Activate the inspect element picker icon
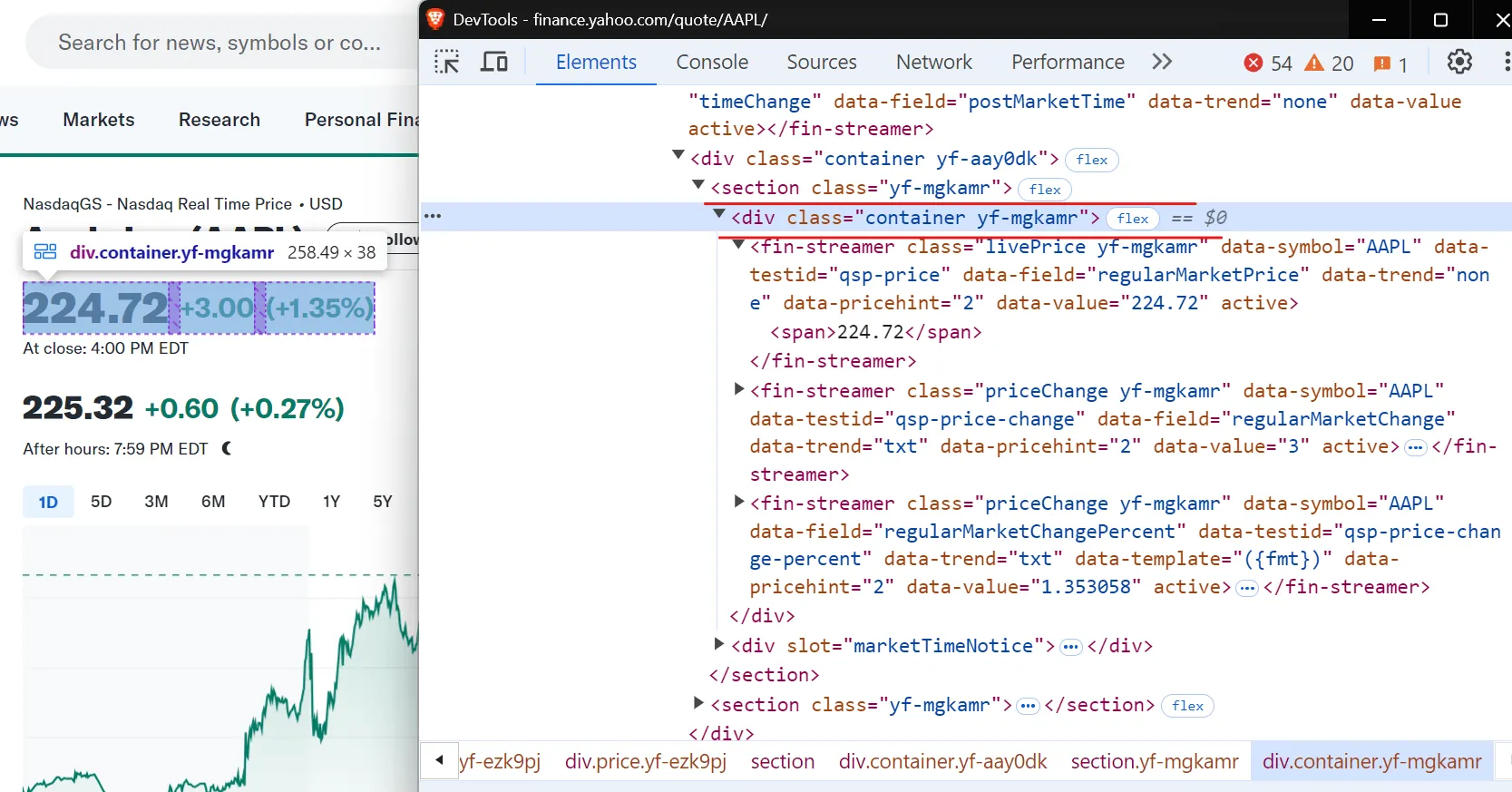The width and height of the screenshot is (1512, 792). click(447, 62)
